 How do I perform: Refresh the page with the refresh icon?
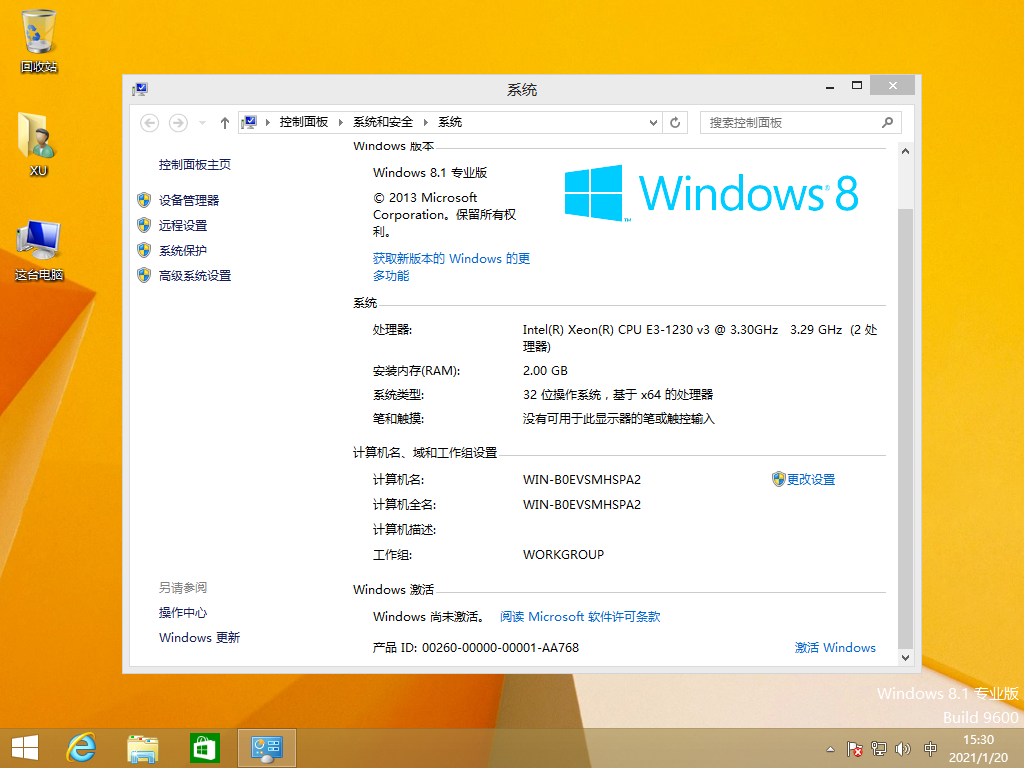click(x=675, y=122)
